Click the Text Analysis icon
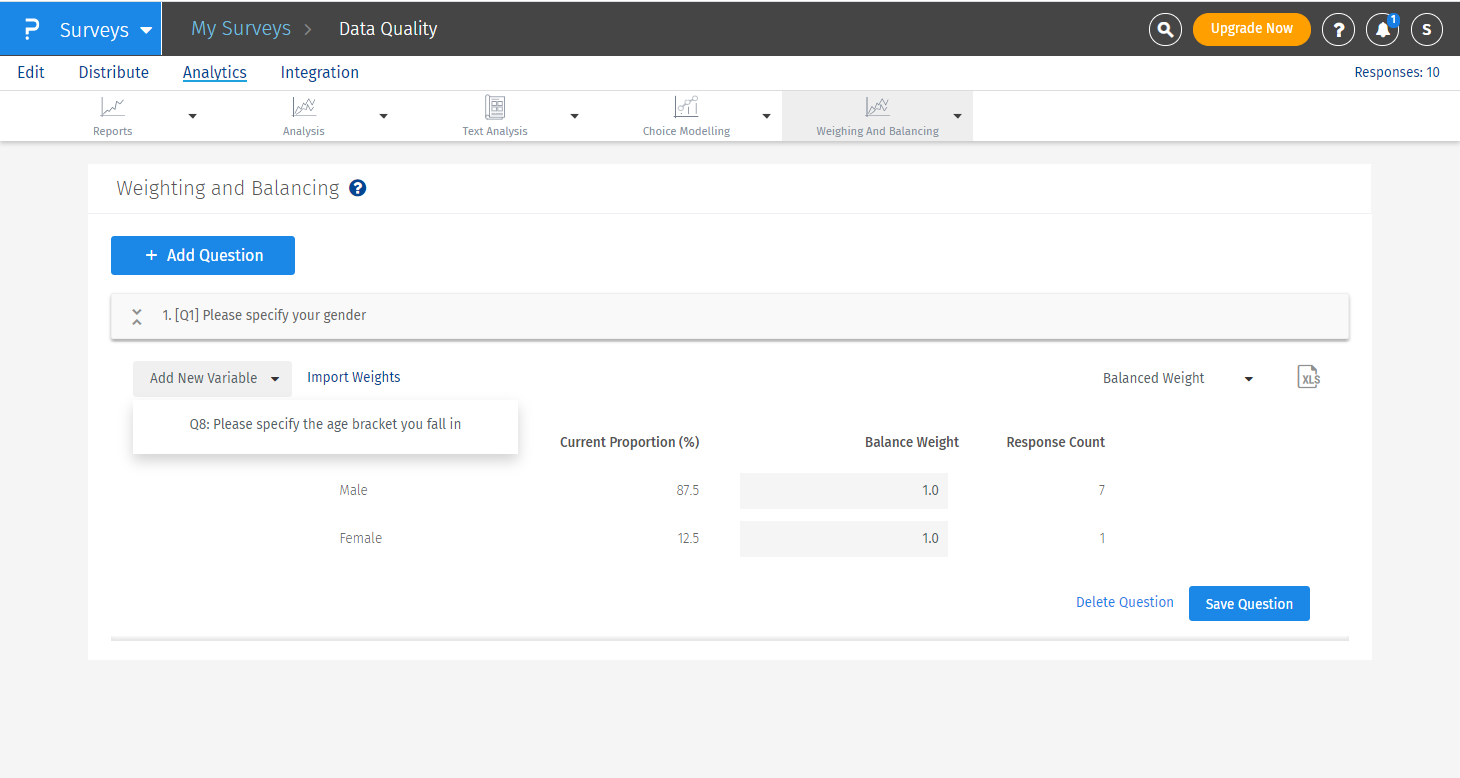This screenshot has width=1460, height=778. click(x=495, y=107)
